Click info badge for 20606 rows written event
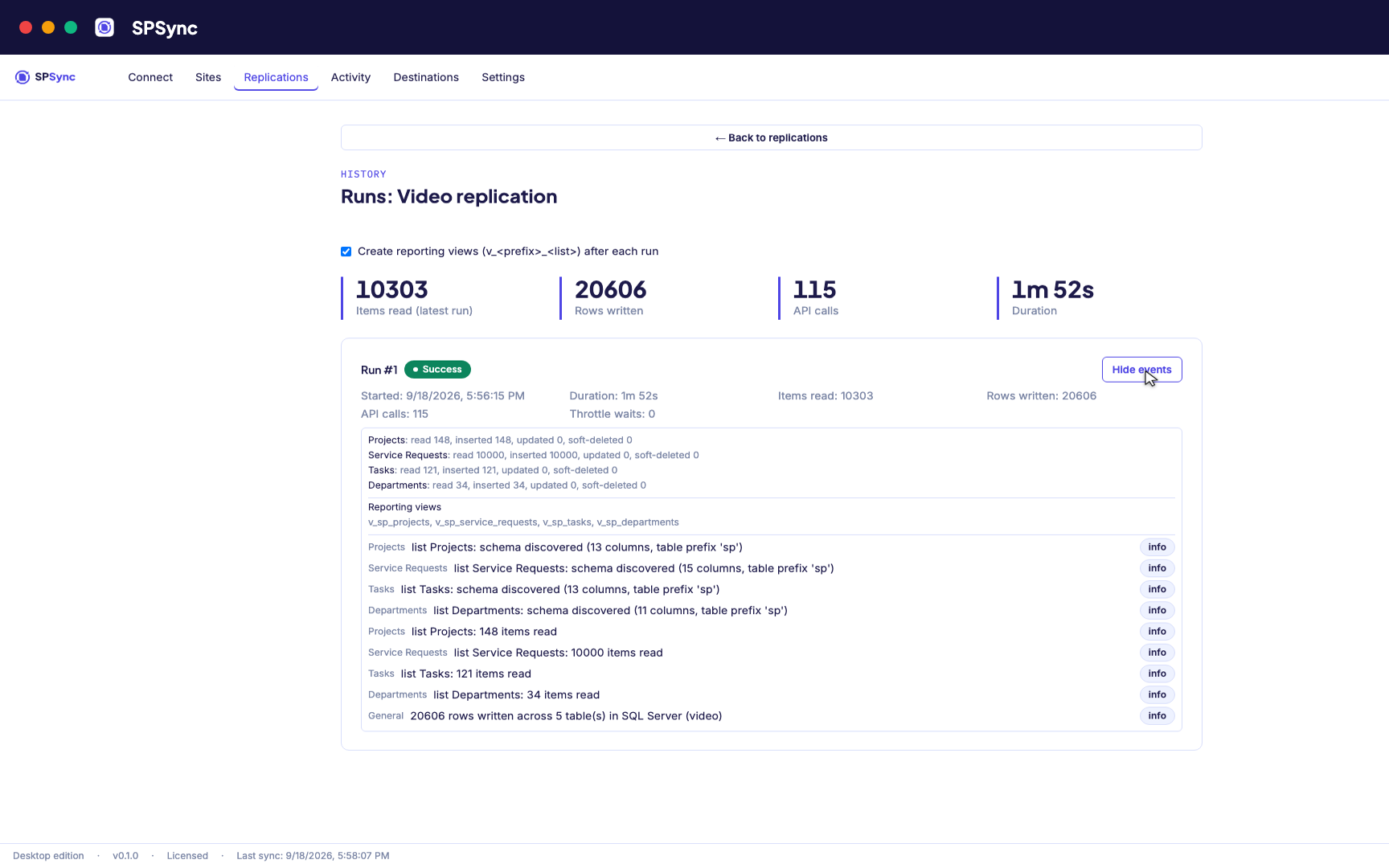This screenshot has width=1389, height=868. coord(1157,716)
